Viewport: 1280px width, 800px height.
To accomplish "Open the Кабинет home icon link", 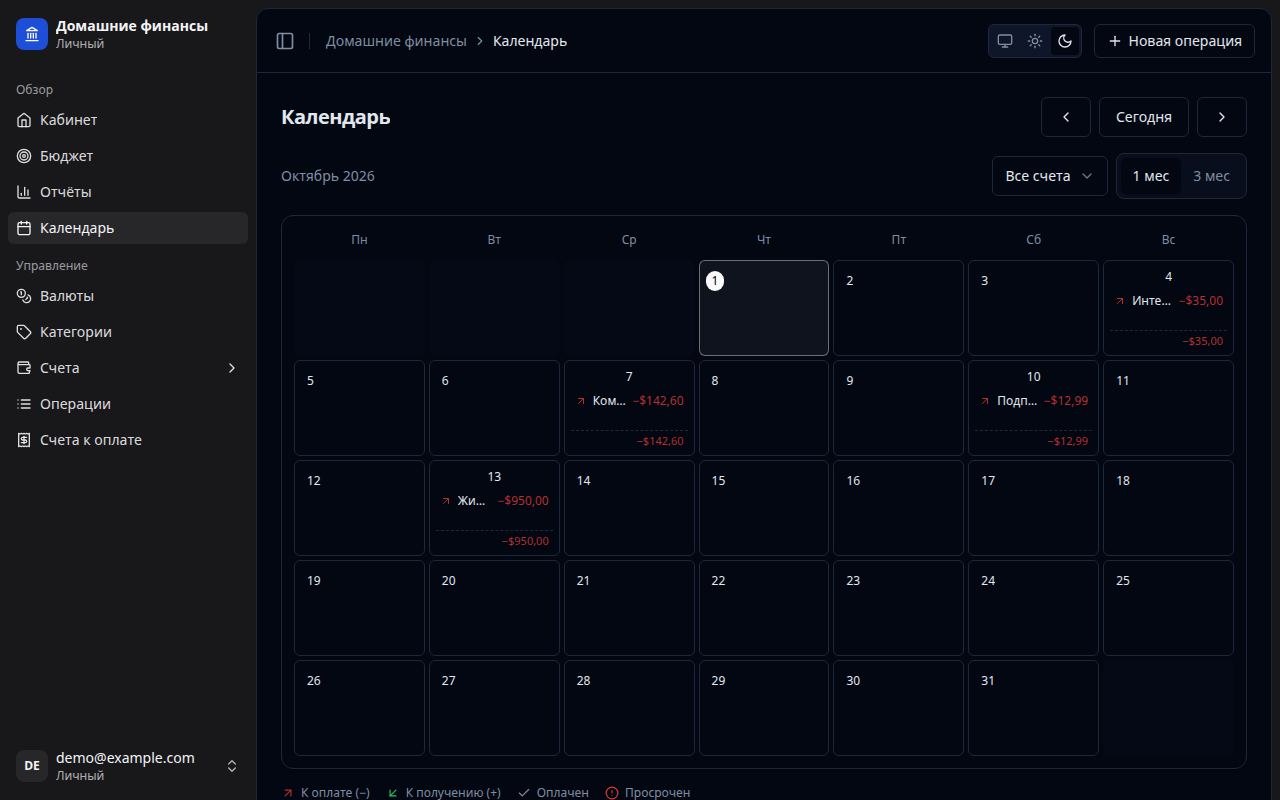I will [x=24, y=120].
